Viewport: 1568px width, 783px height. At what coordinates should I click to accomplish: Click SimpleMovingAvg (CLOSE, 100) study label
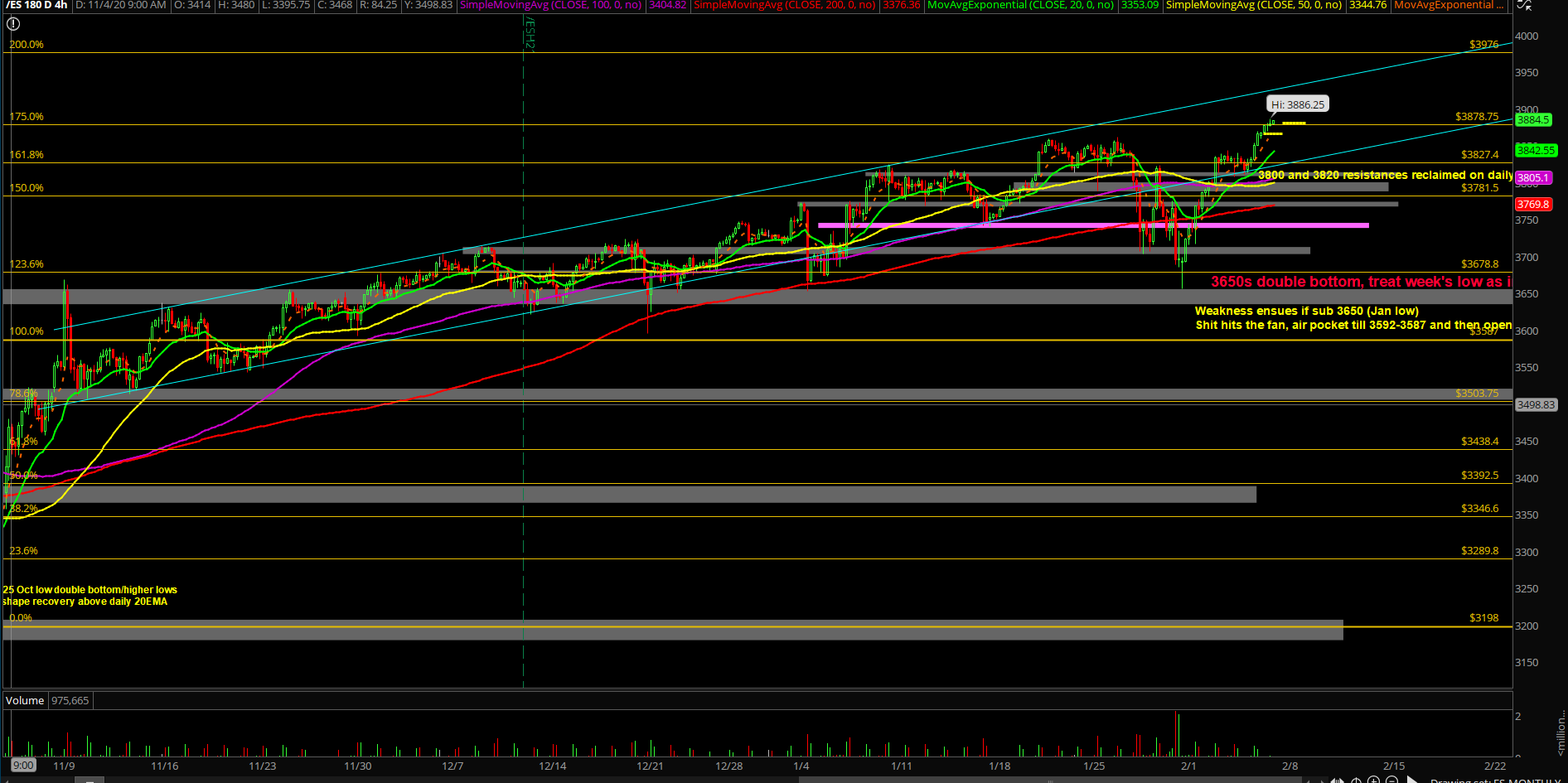[551, 5]
